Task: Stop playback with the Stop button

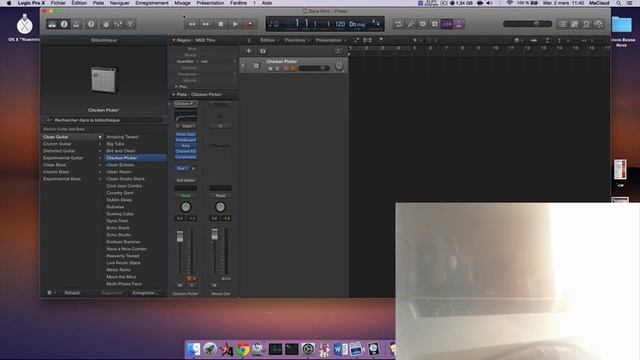Action: tap(221, 24)
